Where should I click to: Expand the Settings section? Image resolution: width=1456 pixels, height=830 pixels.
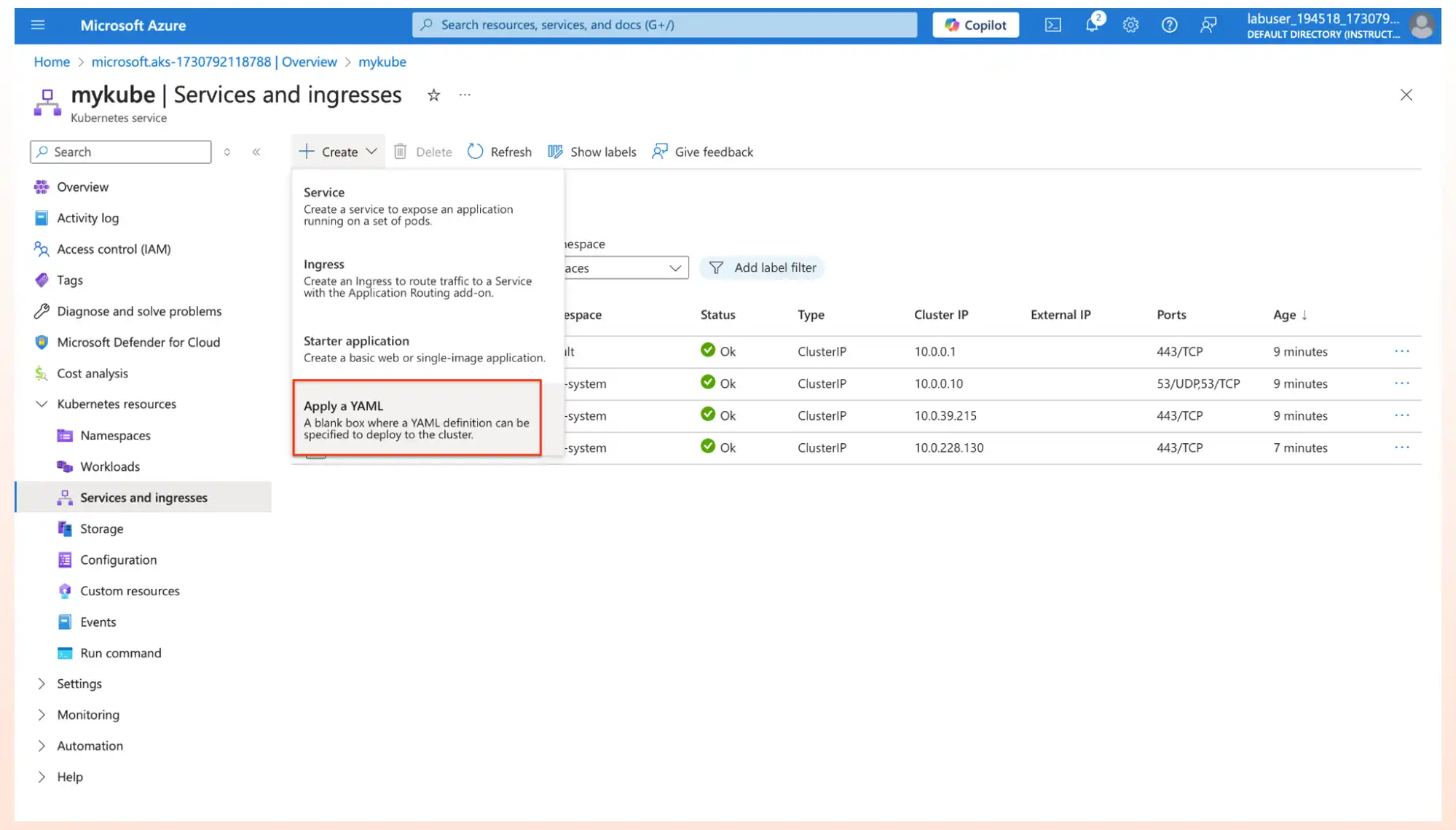pyautogui.click(x=42, y=684)
